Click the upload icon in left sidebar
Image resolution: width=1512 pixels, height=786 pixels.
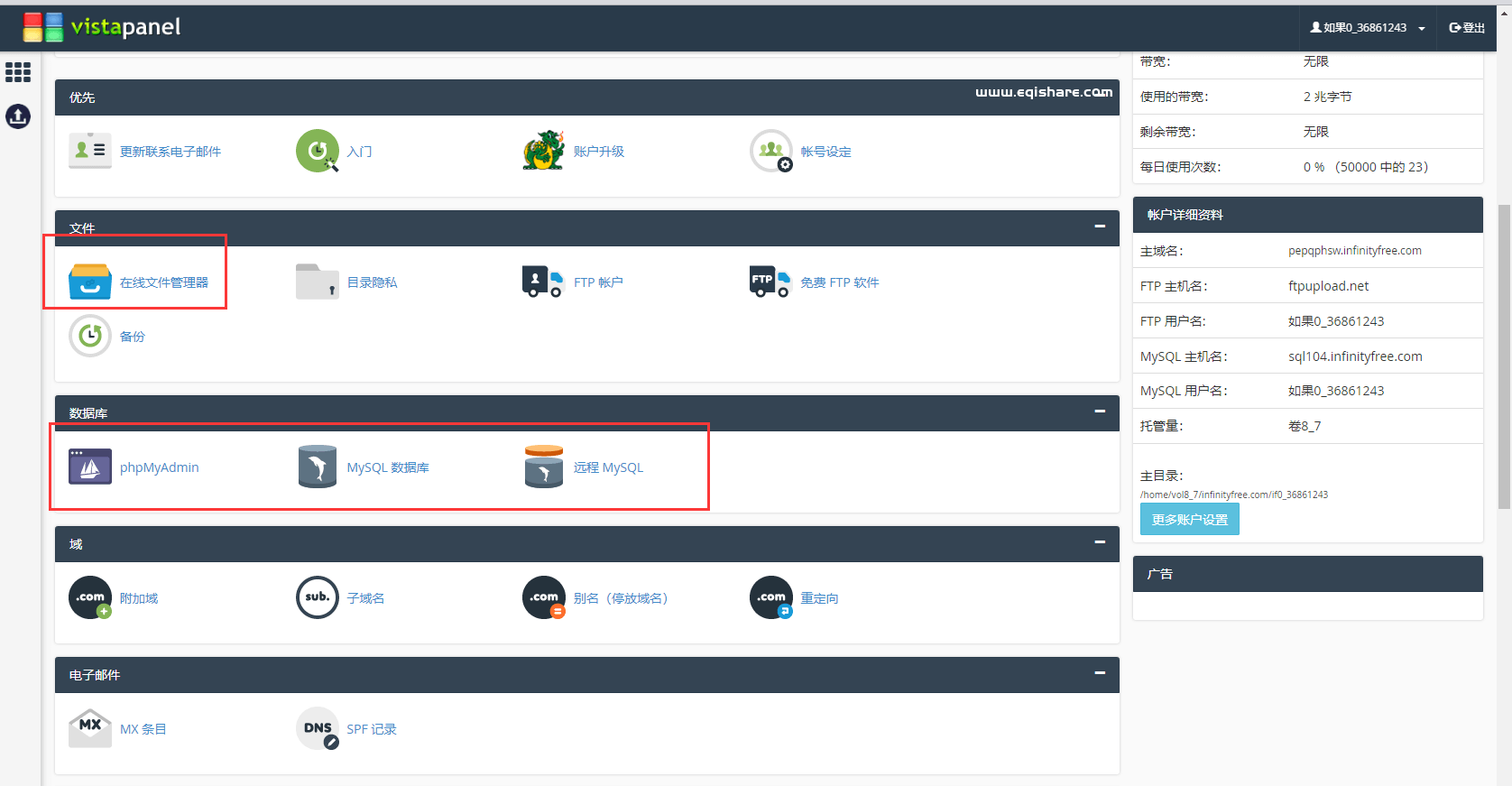coord(18,116)
